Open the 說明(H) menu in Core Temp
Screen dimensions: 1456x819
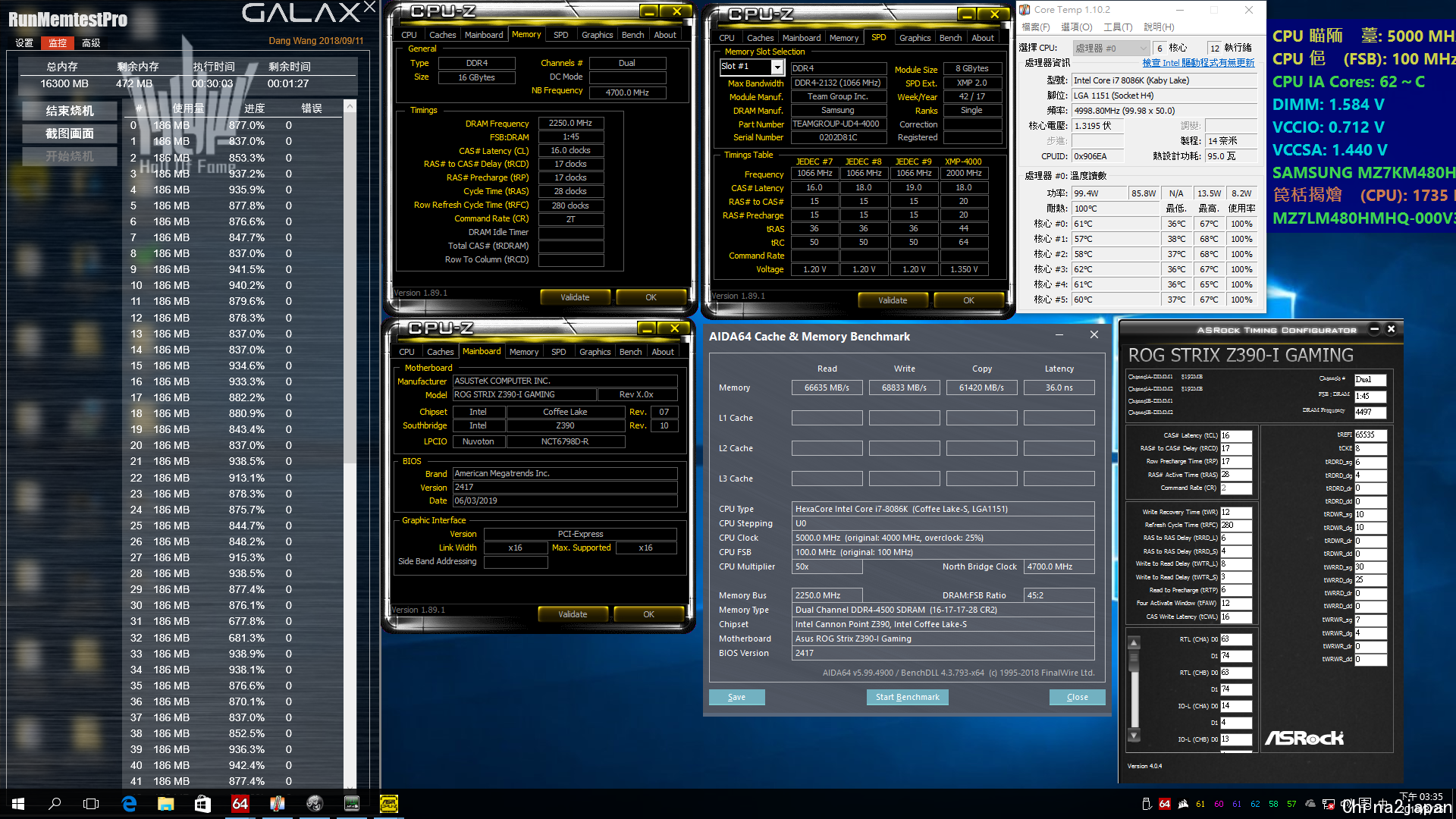[x=1159, y=27]
